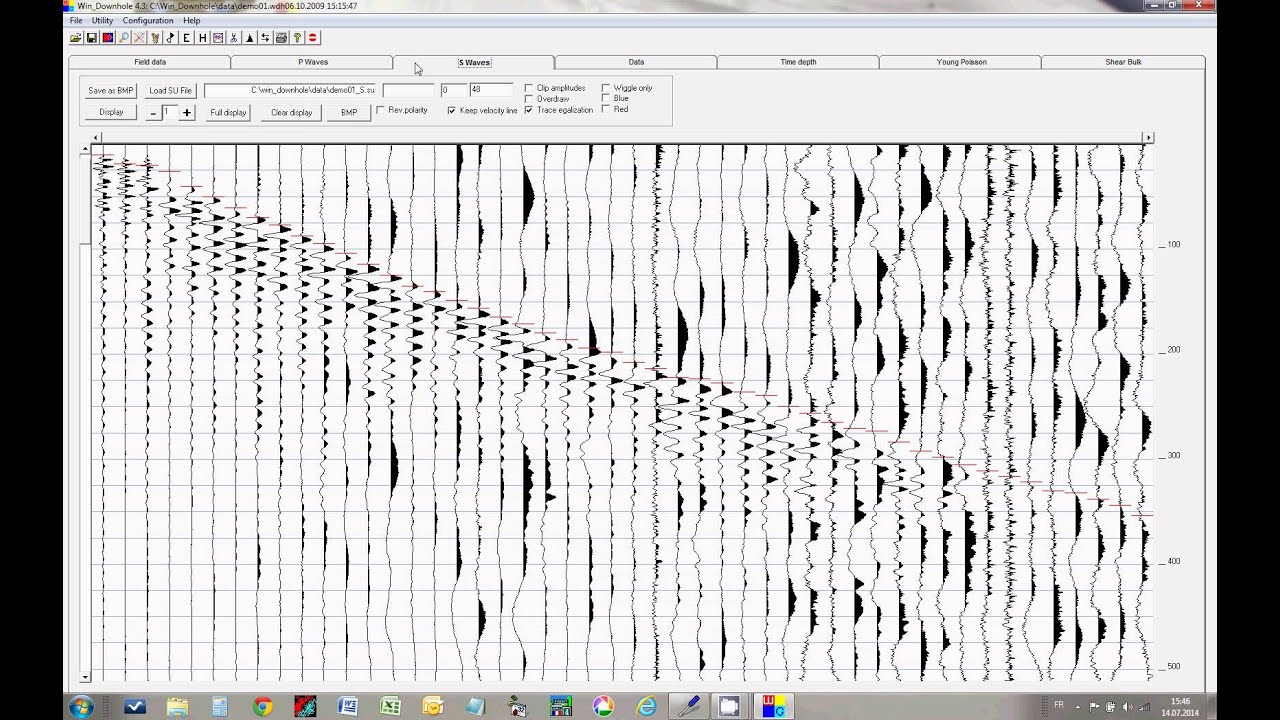The image size is (1280, 720).
Task: Click the input field containing 48
Action: pos(490,90)
